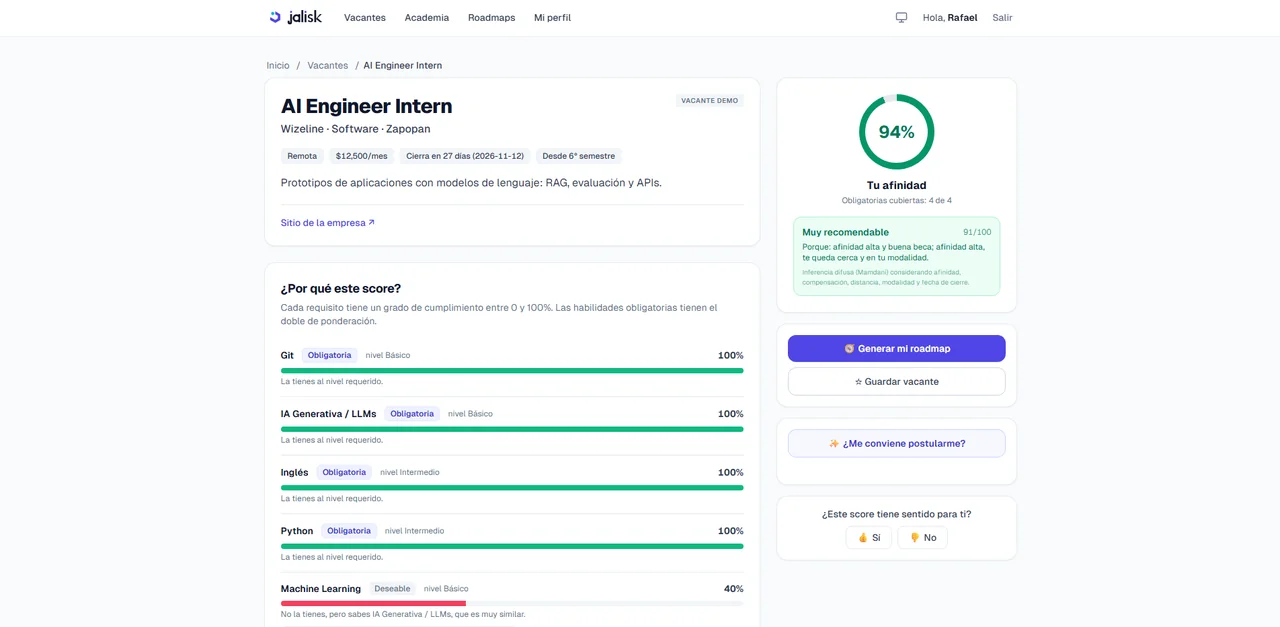Click the Obligatoria badge next to Python
The height and width of the screenshot is (627, 1280).
tap(349, 531)
